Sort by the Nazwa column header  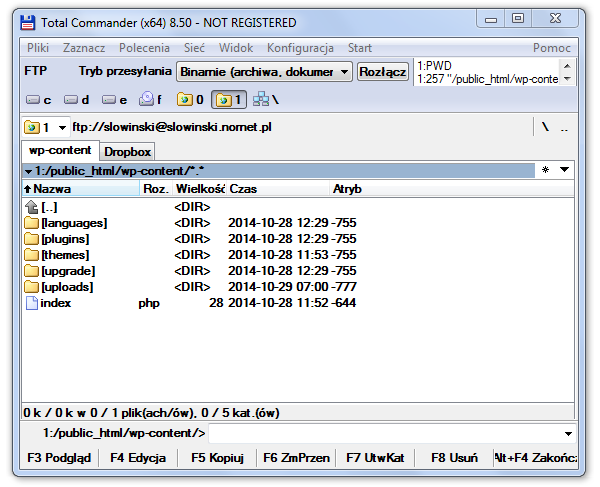click(81, 189)
